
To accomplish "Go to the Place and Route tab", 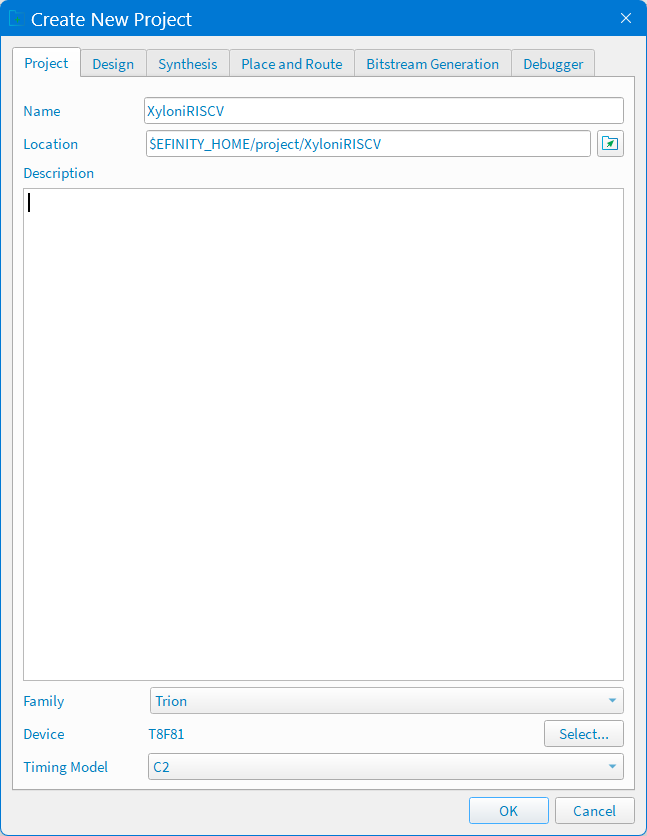I will (291, 64).
